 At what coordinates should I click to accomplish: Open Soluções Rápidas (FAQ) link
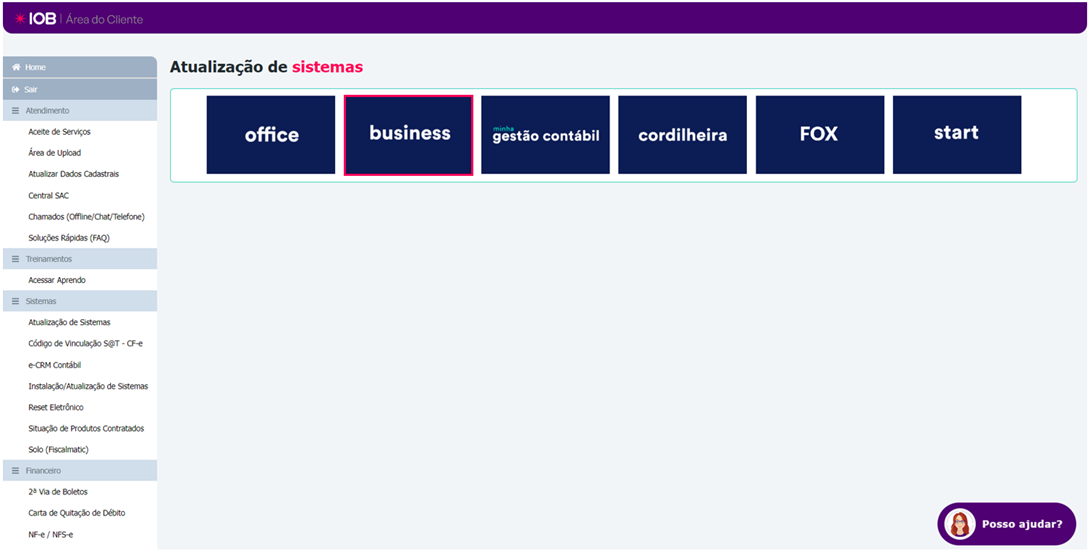click(69, 238)
